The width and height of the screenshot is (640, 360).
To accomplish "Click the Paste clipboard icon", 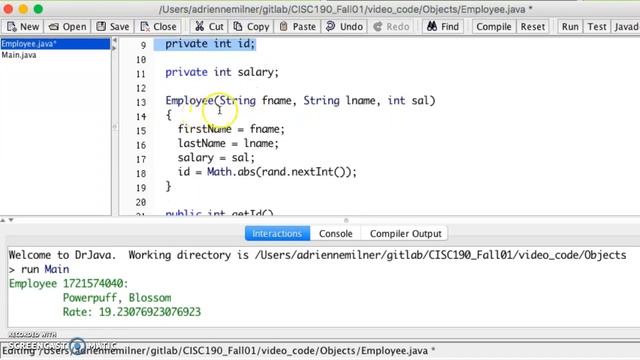I will point(283,27).
